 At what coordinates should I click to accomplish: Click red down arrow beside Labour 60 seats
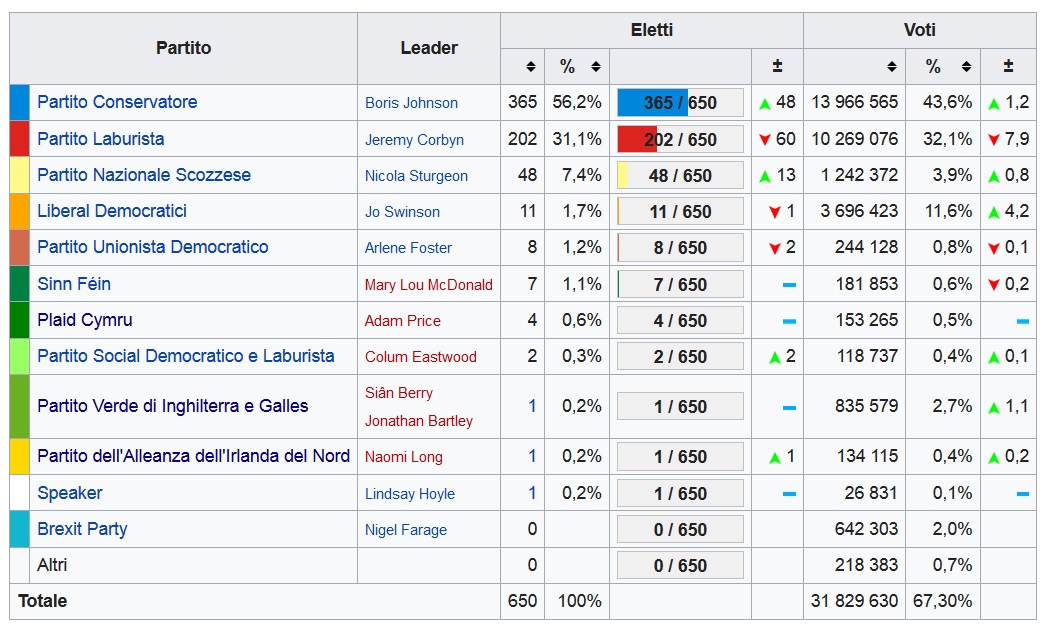coord(765,140)
